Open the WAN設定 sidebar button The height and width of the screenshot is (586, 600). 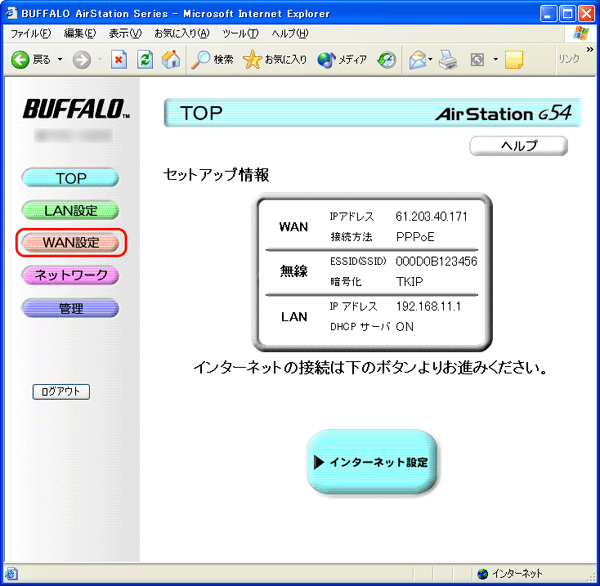[70, 242]
